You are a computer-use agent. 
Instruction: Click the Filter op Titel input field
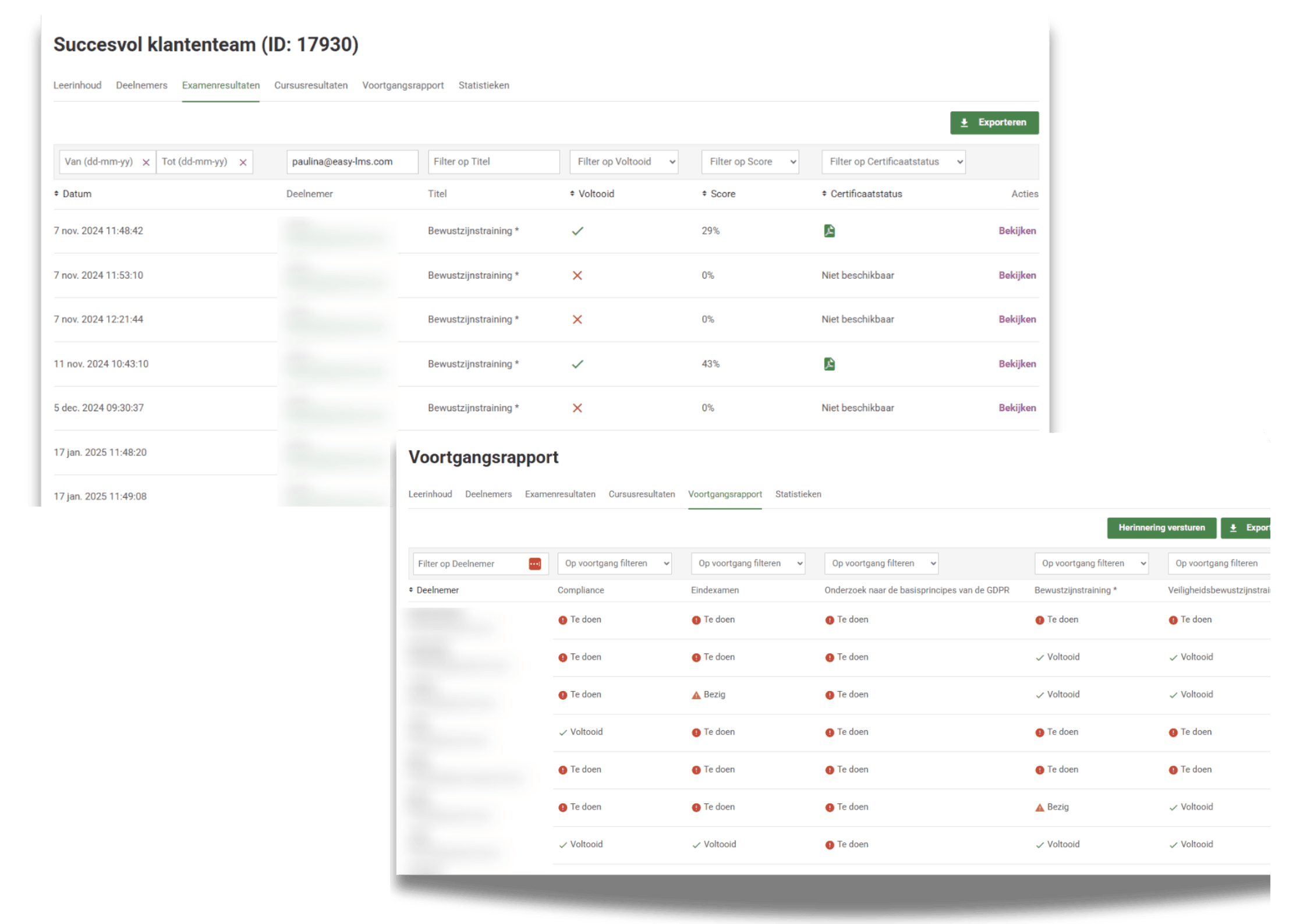(493, 162)
